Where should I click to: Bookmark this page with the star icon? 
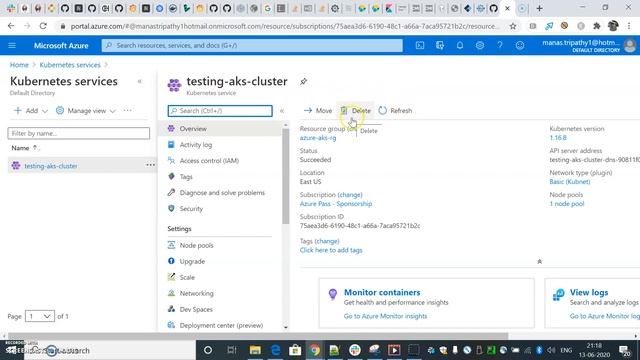click(513, 26)
